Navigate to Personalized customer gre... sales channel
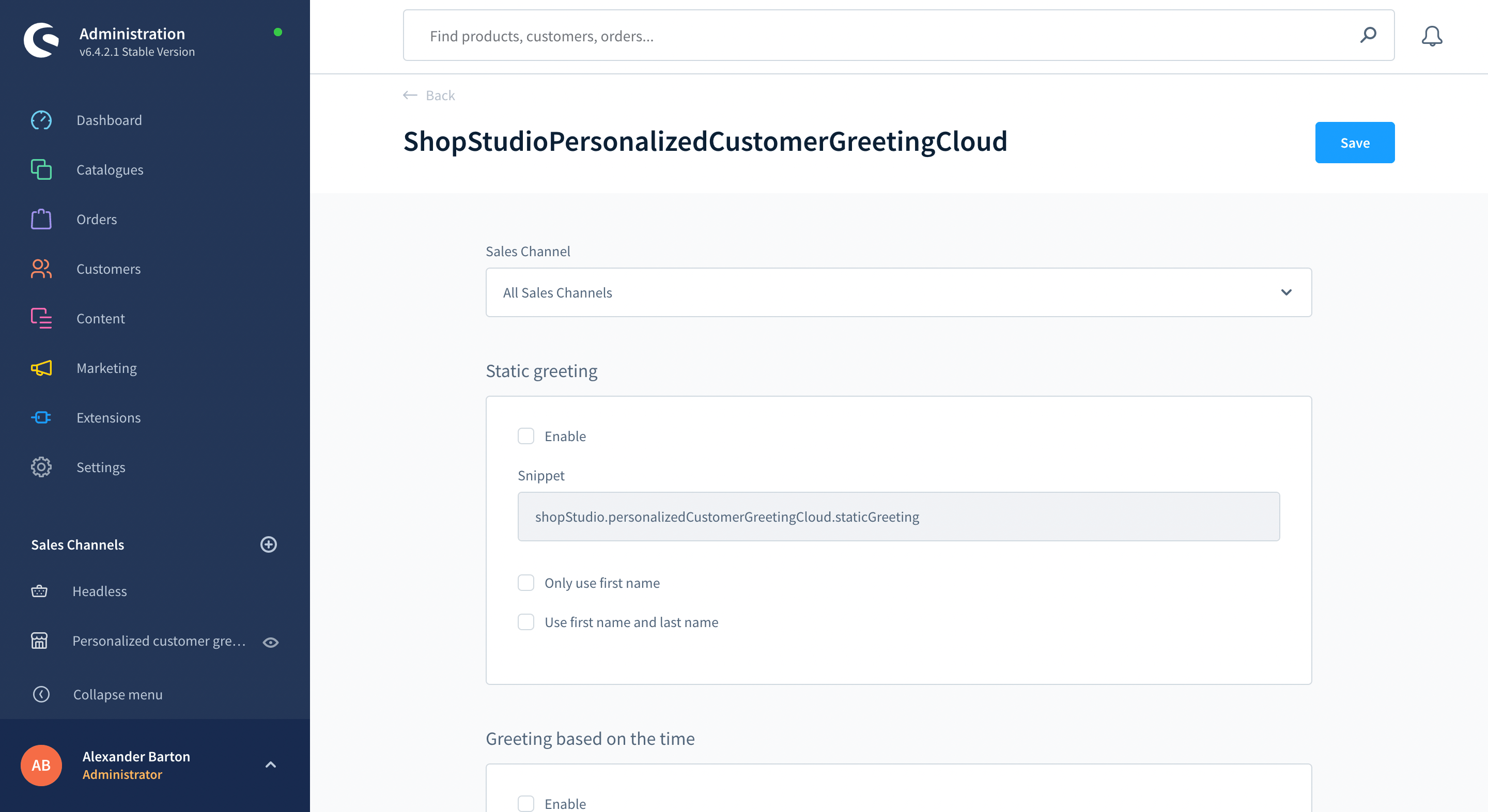Viewport: 1488px width, 812px height. [x=159, y=641]
